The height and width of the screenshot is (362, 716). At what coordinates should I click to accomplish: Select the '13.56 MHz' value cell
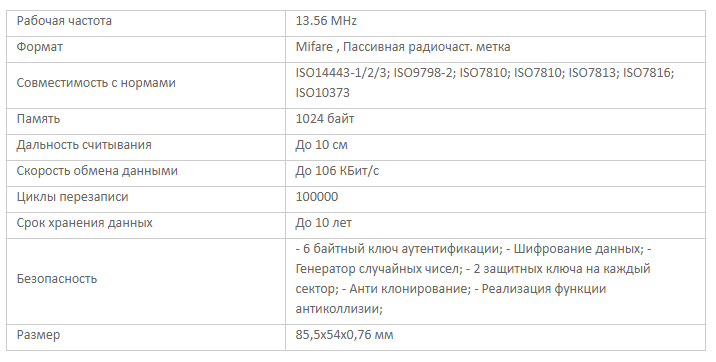click(495, 21)
